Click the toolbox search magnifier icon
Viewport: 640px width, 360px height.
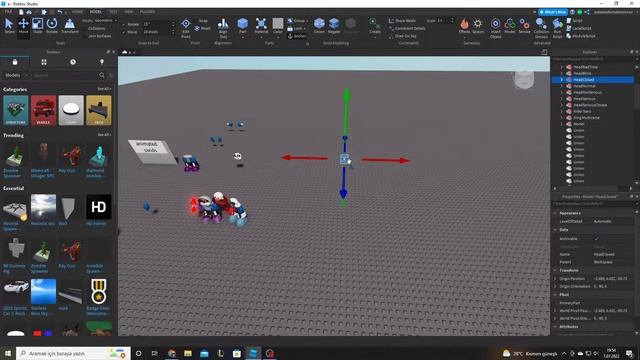(102, 75)
